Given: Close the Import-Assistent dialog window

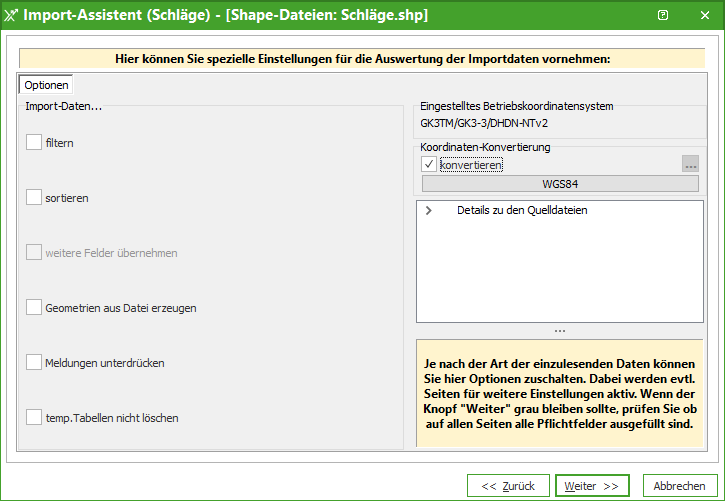Looking at the screenshot, I should pos(703,15).
